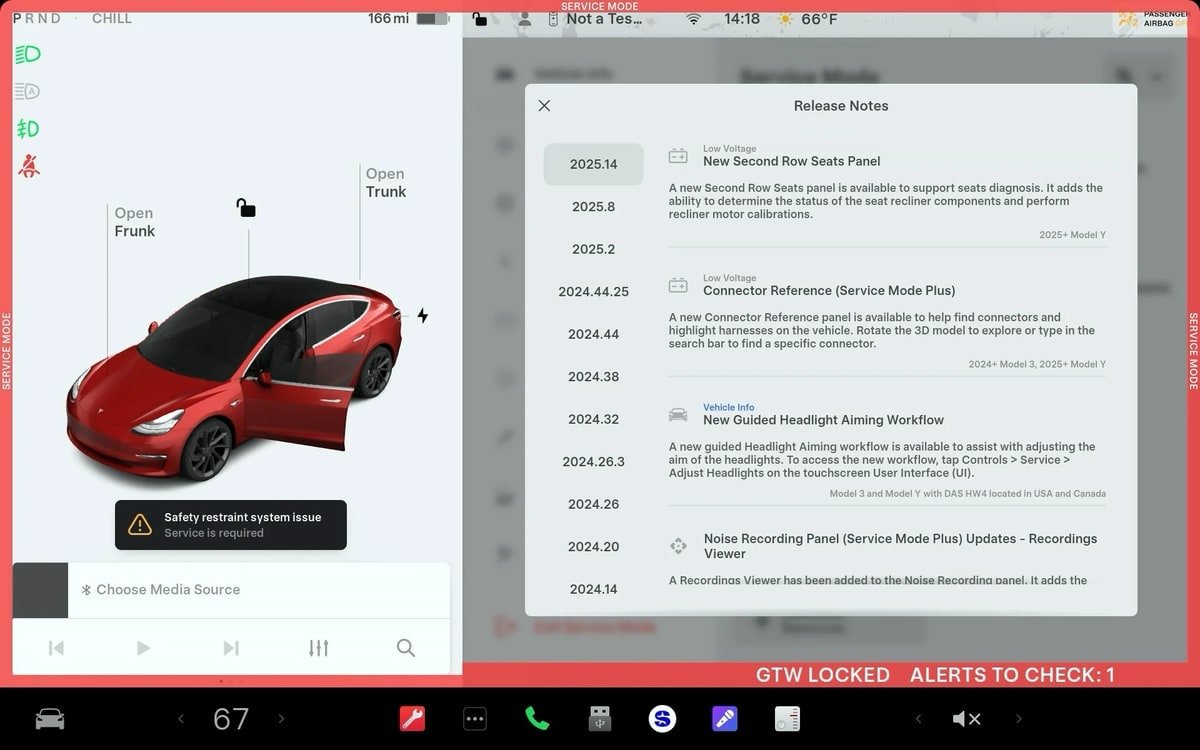The width and height of the screenshot is (1200, 750).
Task: Decrease cabin temperature with the left chevron
Action: click(x=181, y=718)
